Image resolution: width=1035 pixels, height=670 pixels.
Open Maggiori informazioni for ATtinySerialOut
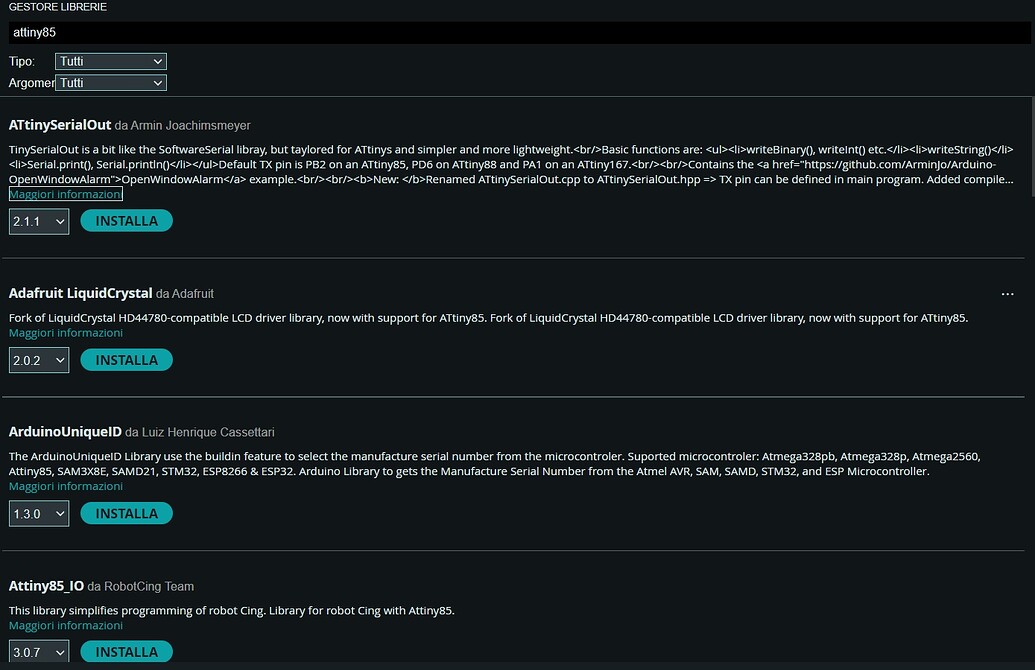point(66,194)
